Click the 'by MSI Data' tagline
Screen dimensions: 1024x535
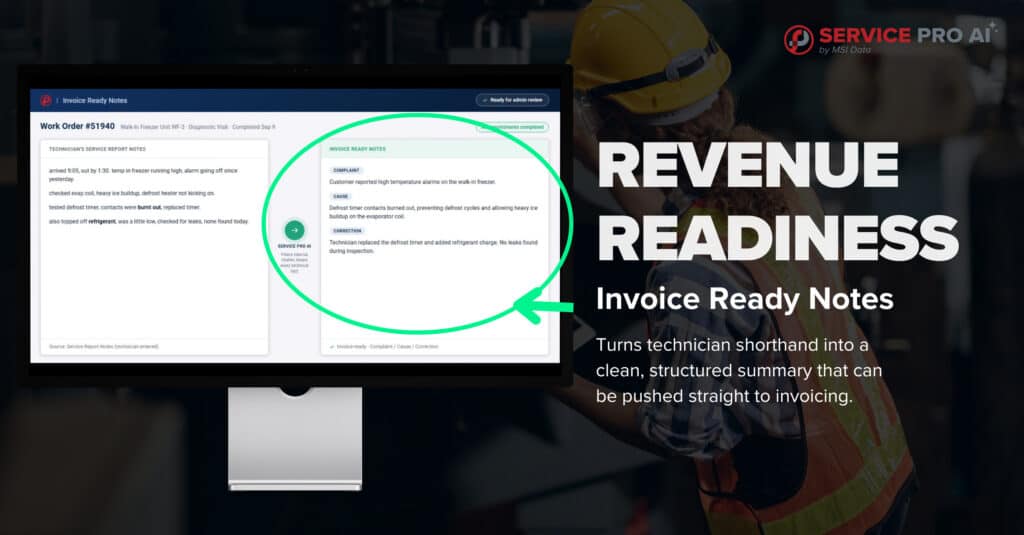tap(844, 50)
